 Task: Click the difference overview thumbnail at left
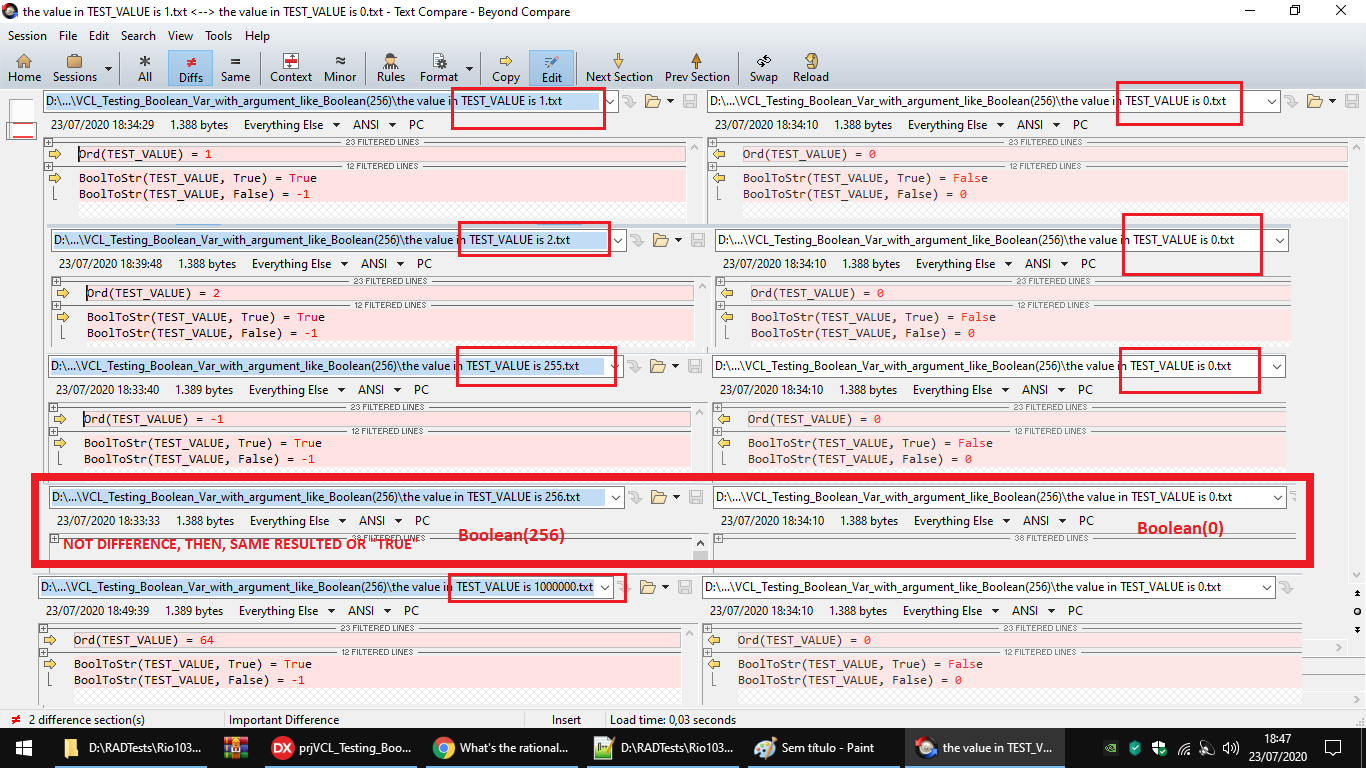[x=21, y=120]
